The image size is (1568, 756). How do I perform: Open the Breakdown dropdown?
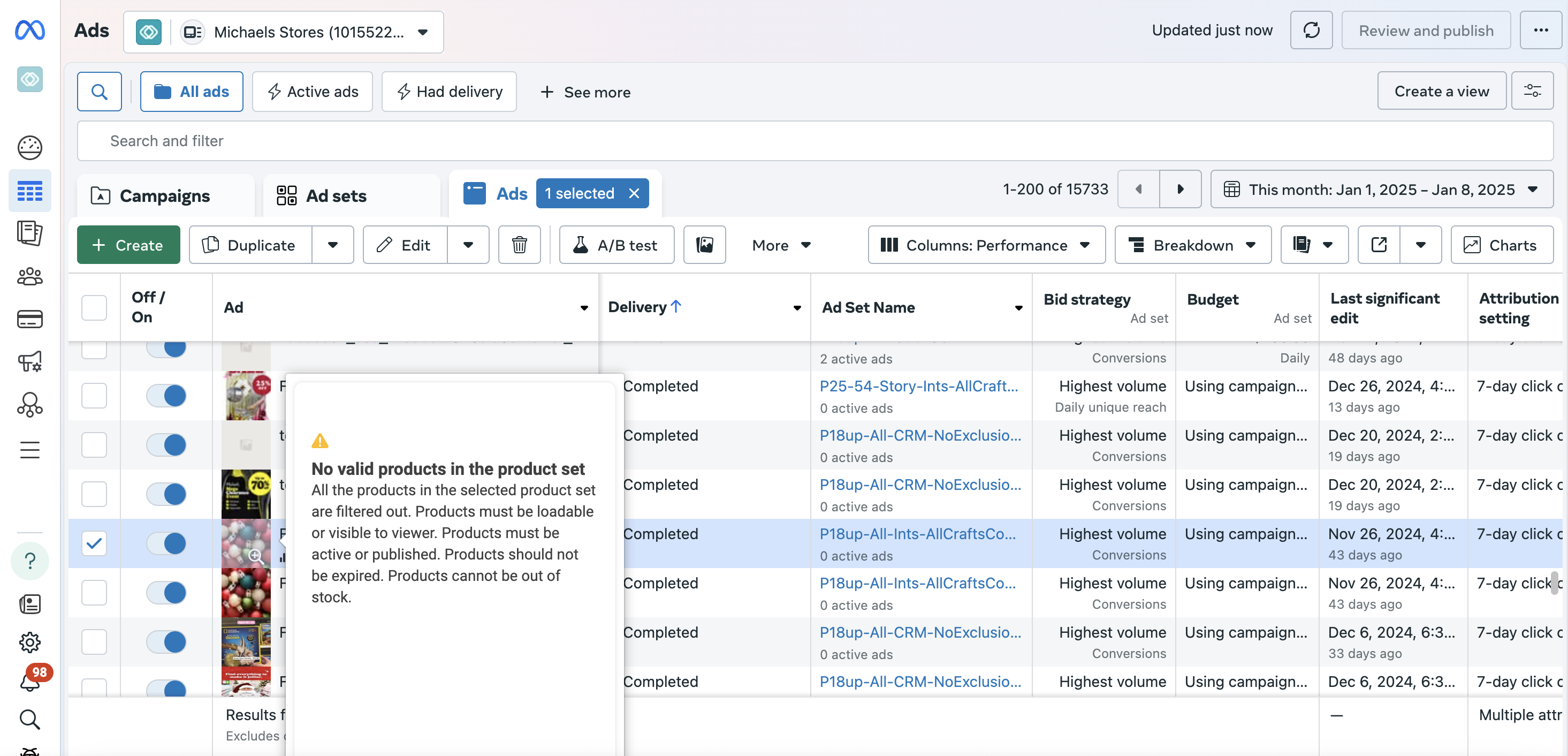(1192, 245)
